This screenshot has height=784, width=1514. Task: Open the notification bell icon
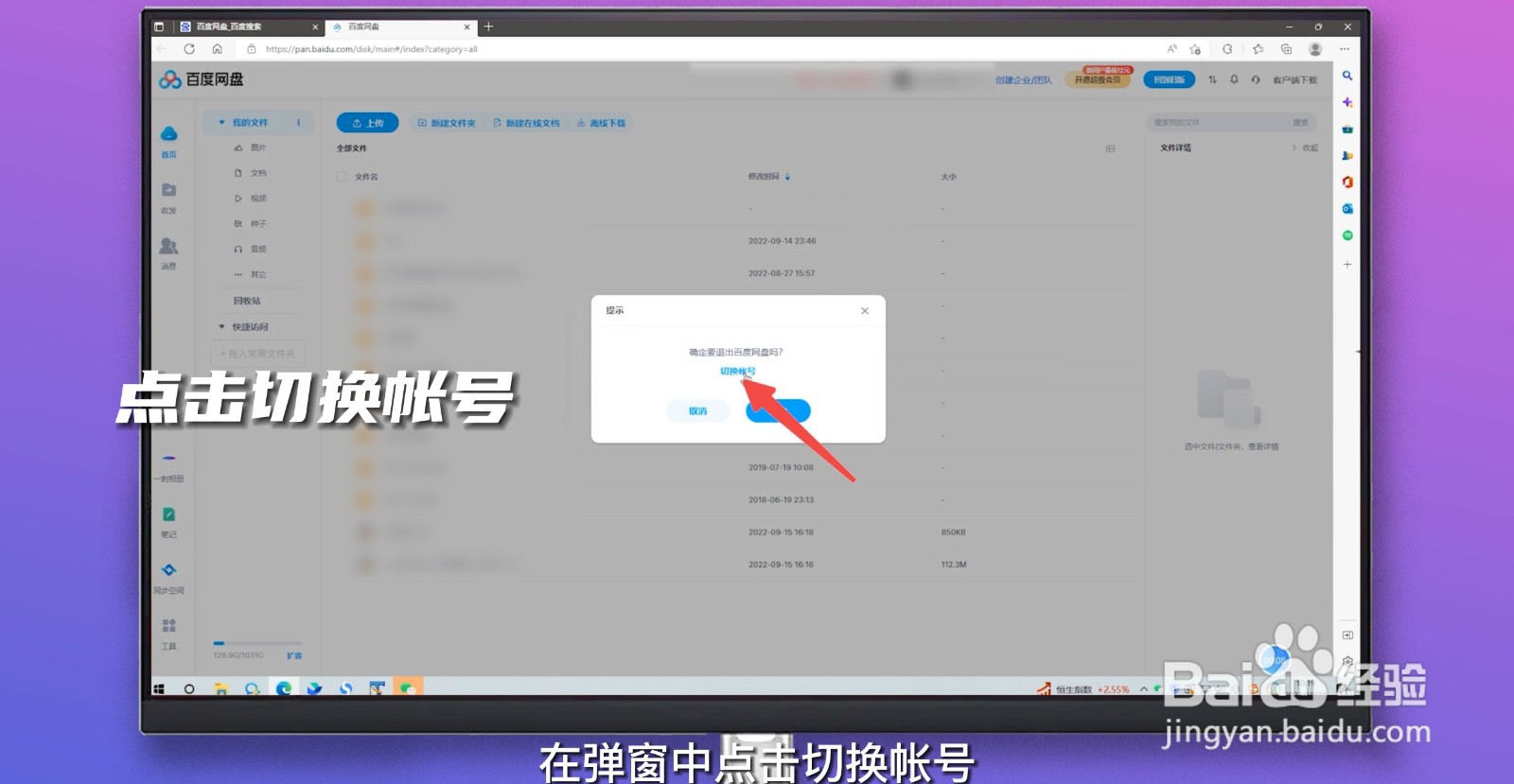[1234, 79]
